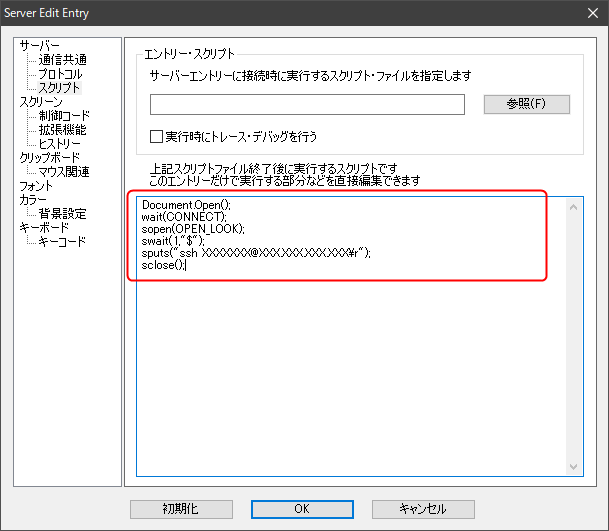Open フォント settings

pos(36,186)
